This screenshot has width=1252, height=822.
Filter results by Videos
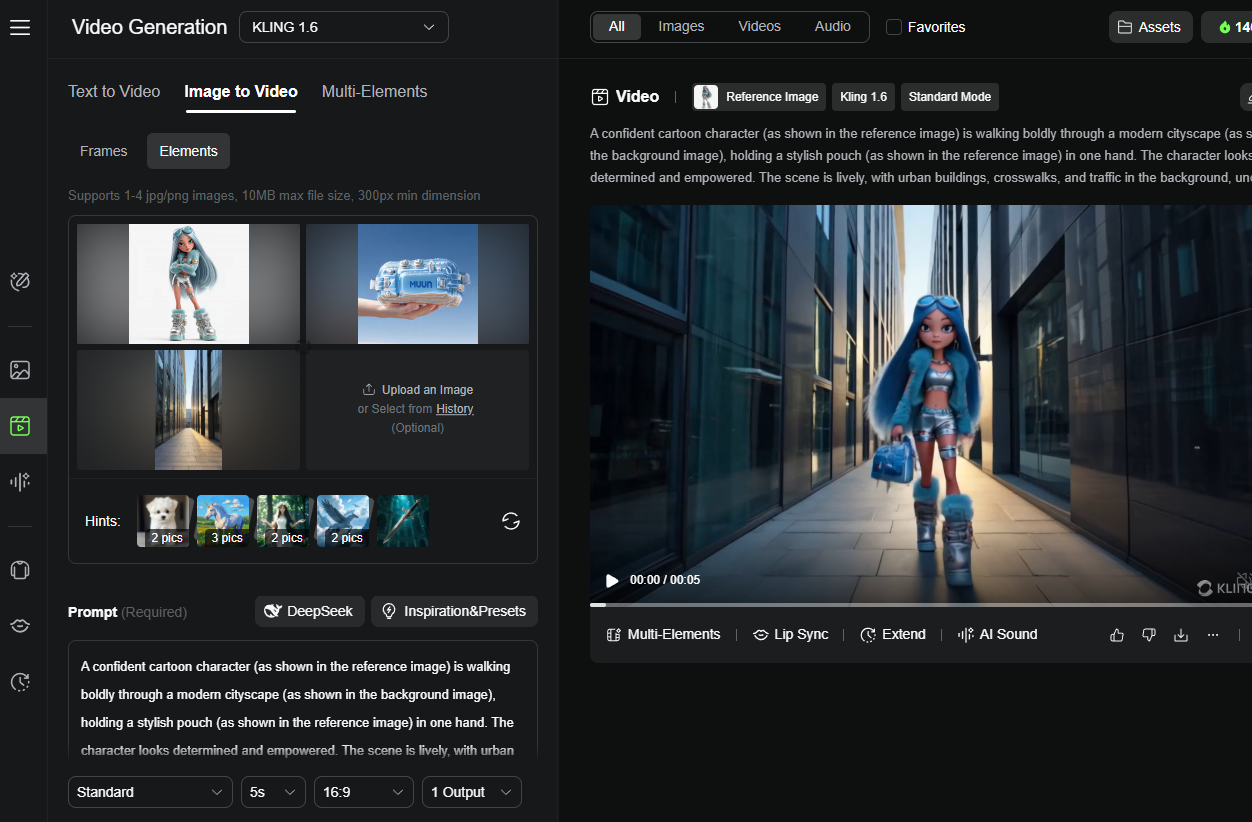760,27
